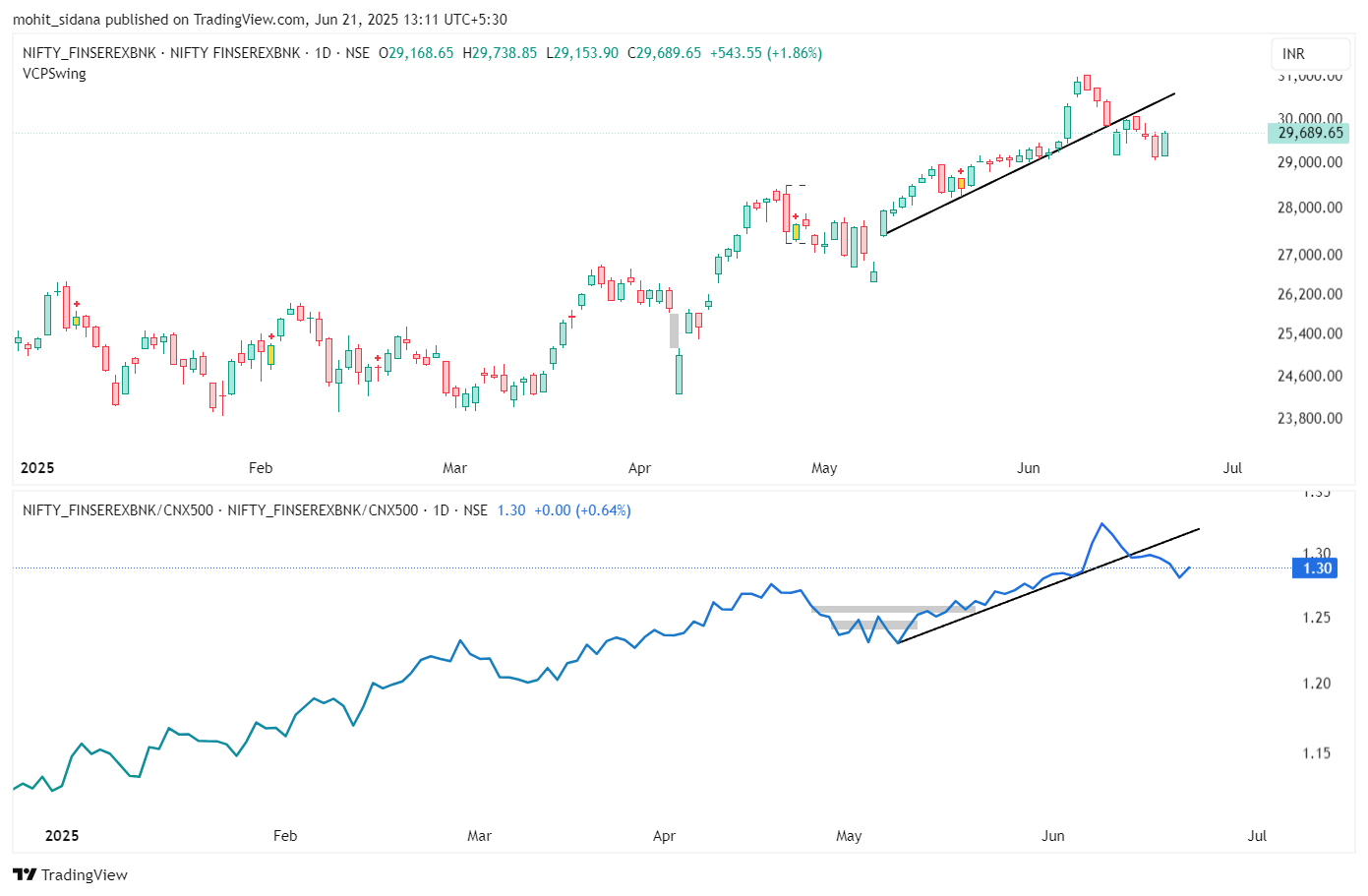Click the 29,689.65 current price tag
Screen dimensions: 1368x896
coord(1309,133)
